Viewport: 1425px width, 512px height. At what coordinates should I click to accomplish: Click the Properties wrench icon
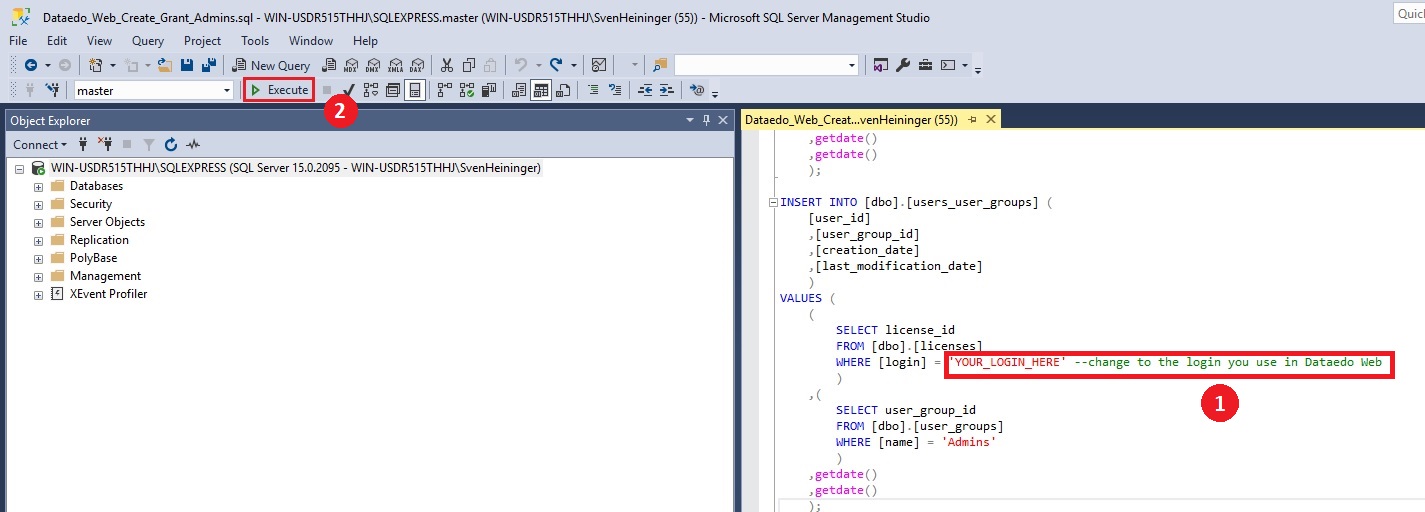[x=903, y=65]
